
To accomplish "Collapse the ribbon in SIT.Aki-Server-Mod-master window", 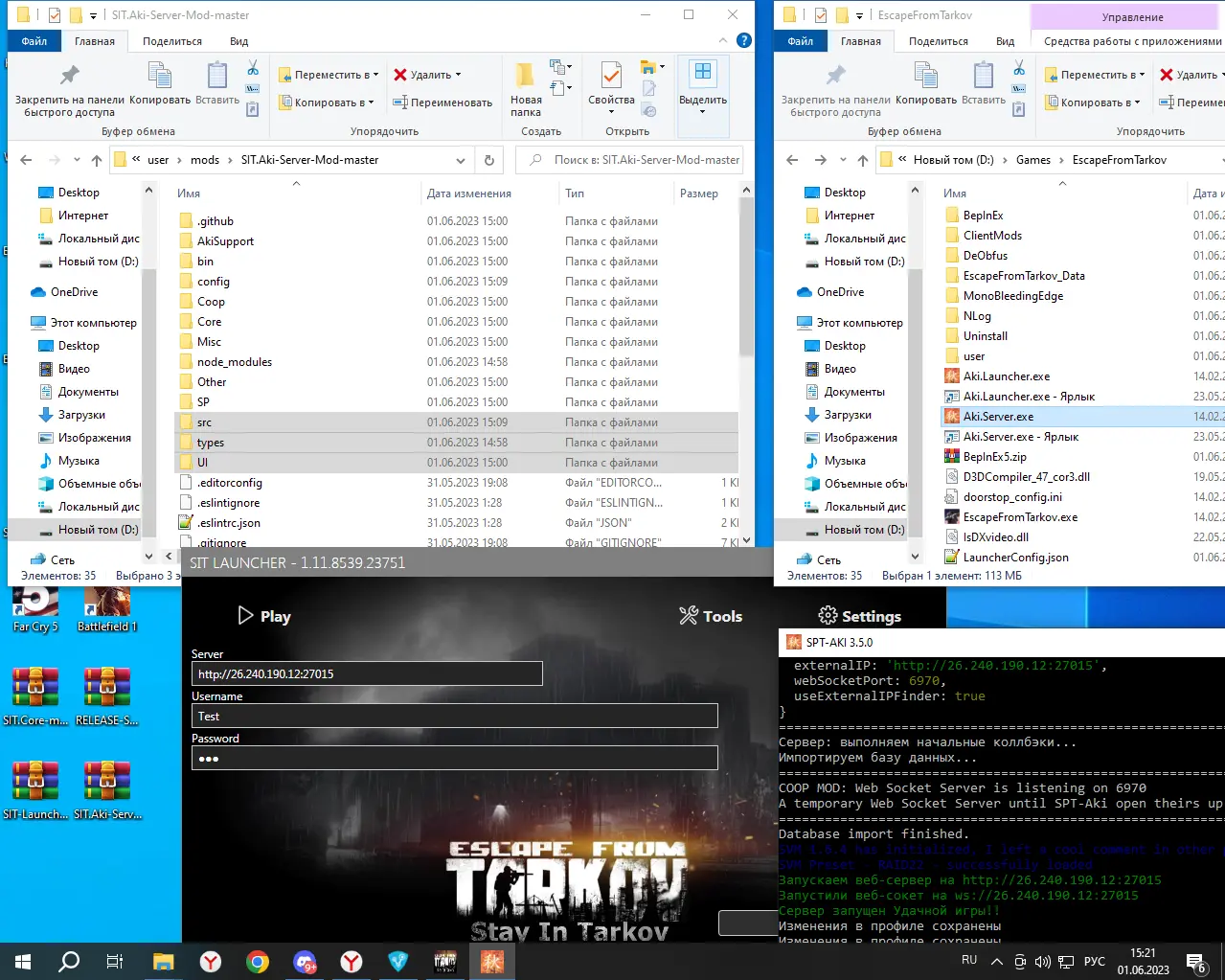I will pos(723,41).
